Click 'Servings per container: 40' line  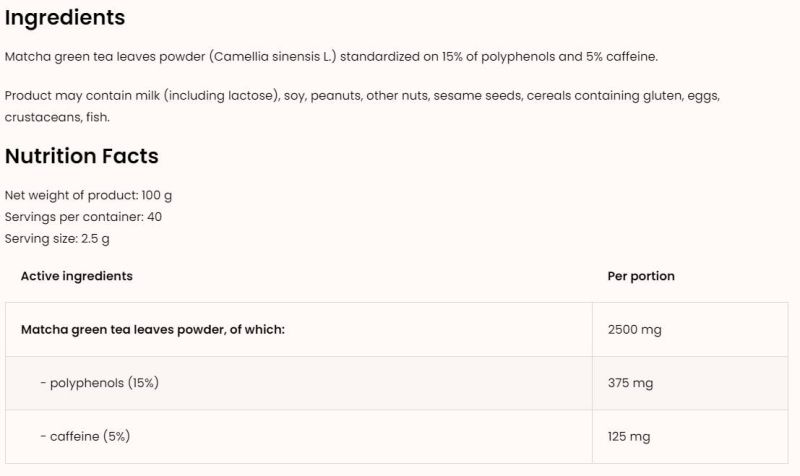(83, 216)
